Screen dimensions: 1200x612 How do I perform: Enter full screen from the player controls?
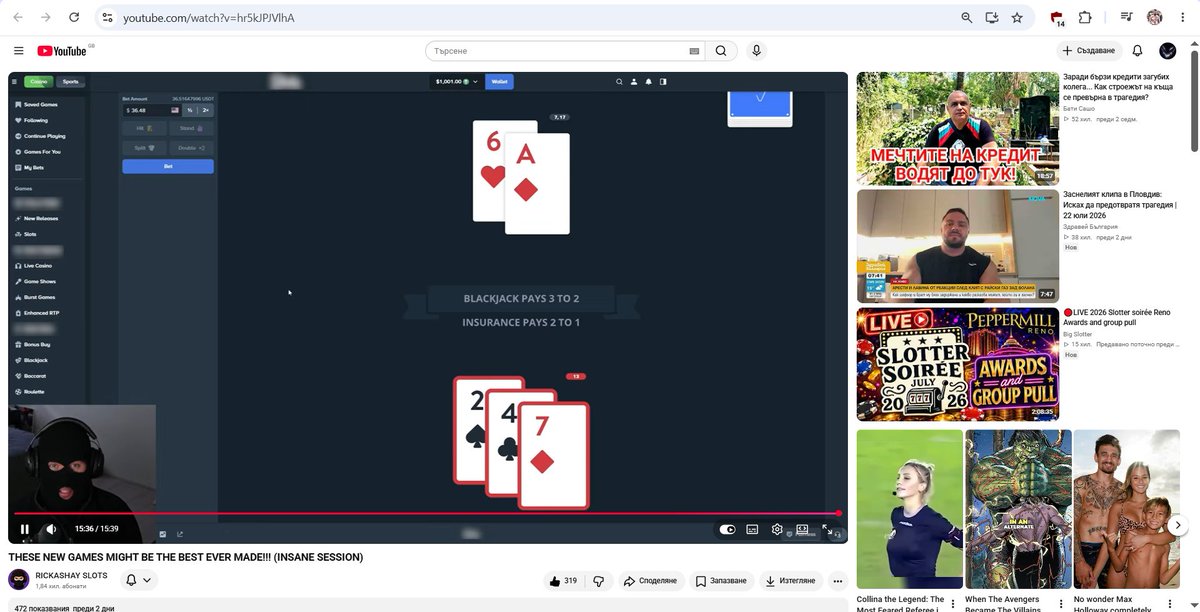point(827,530)
